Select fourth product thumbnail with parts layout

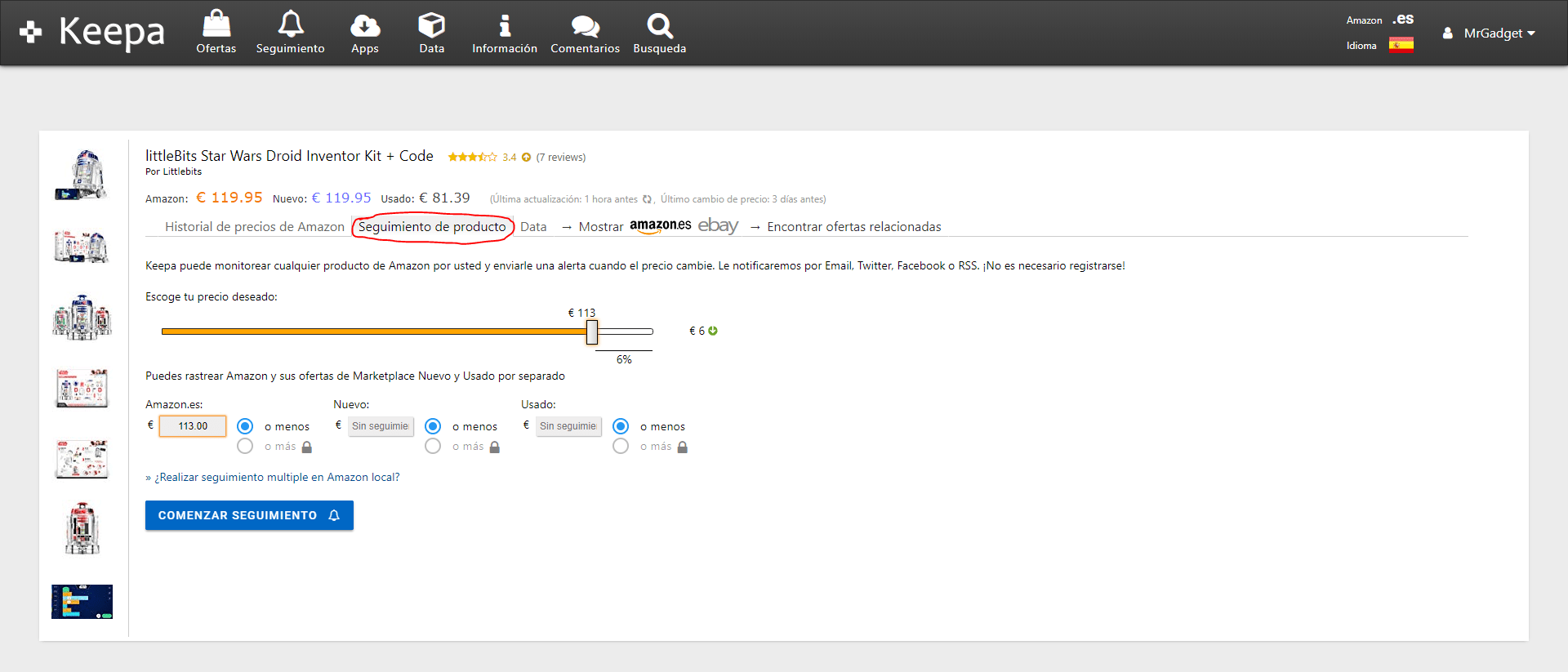pyautogui.click(x=82, y=389)
